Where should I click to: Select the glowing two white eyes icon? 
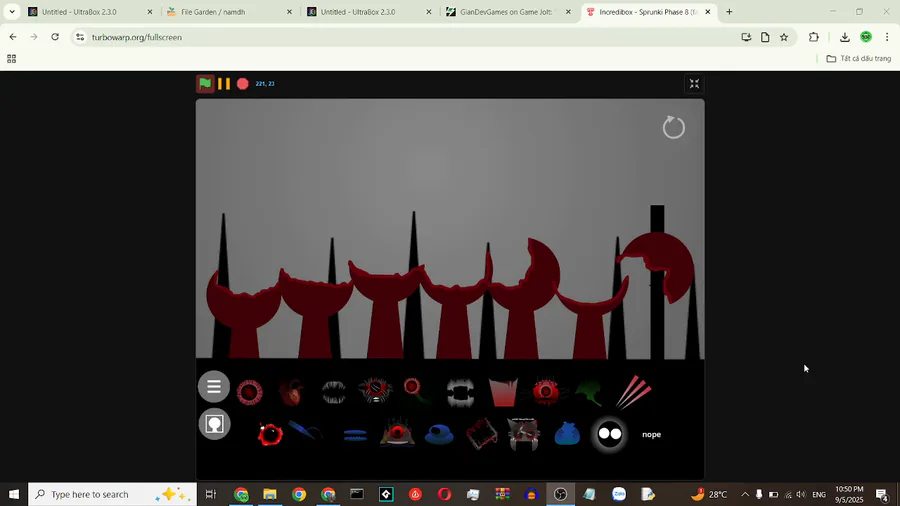pos(610,434)
